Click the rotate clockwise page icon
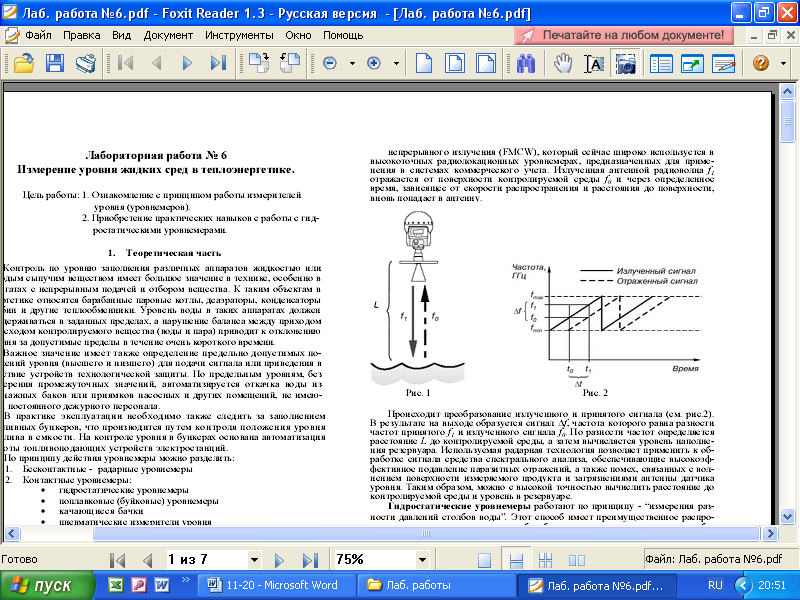This screenshot has width=800, height=600. pos(259,64)
